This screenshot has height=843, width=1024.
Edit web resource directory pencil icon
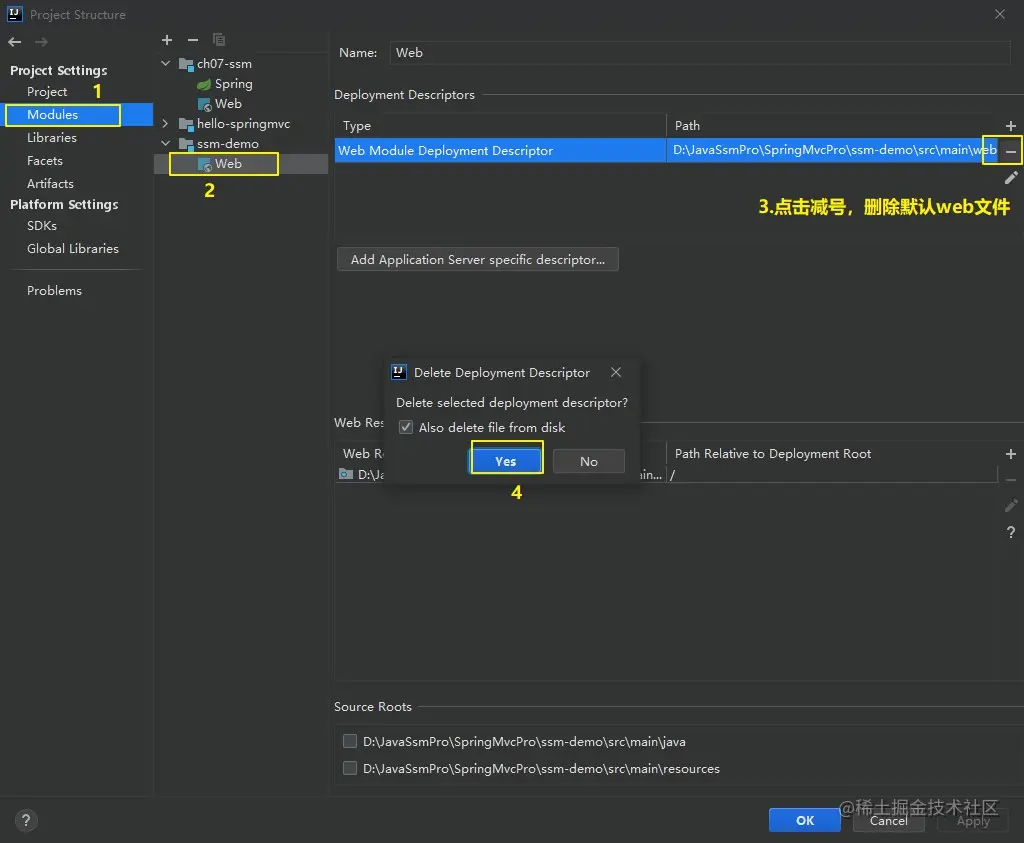tap(1010, 505)
